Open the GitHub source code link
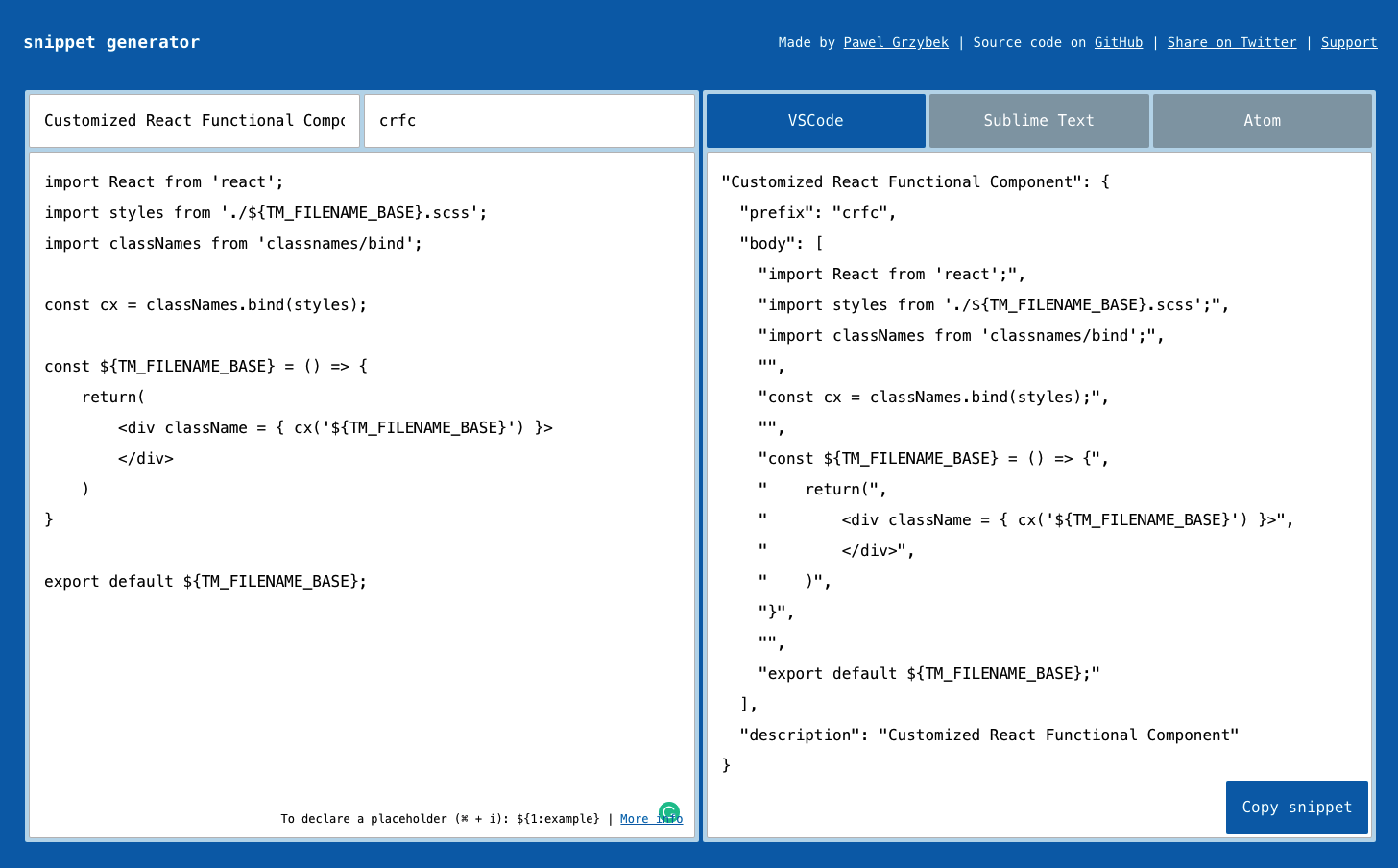Image resolution: width=1398 pixels, height=868 pixels. point(1119,42)
